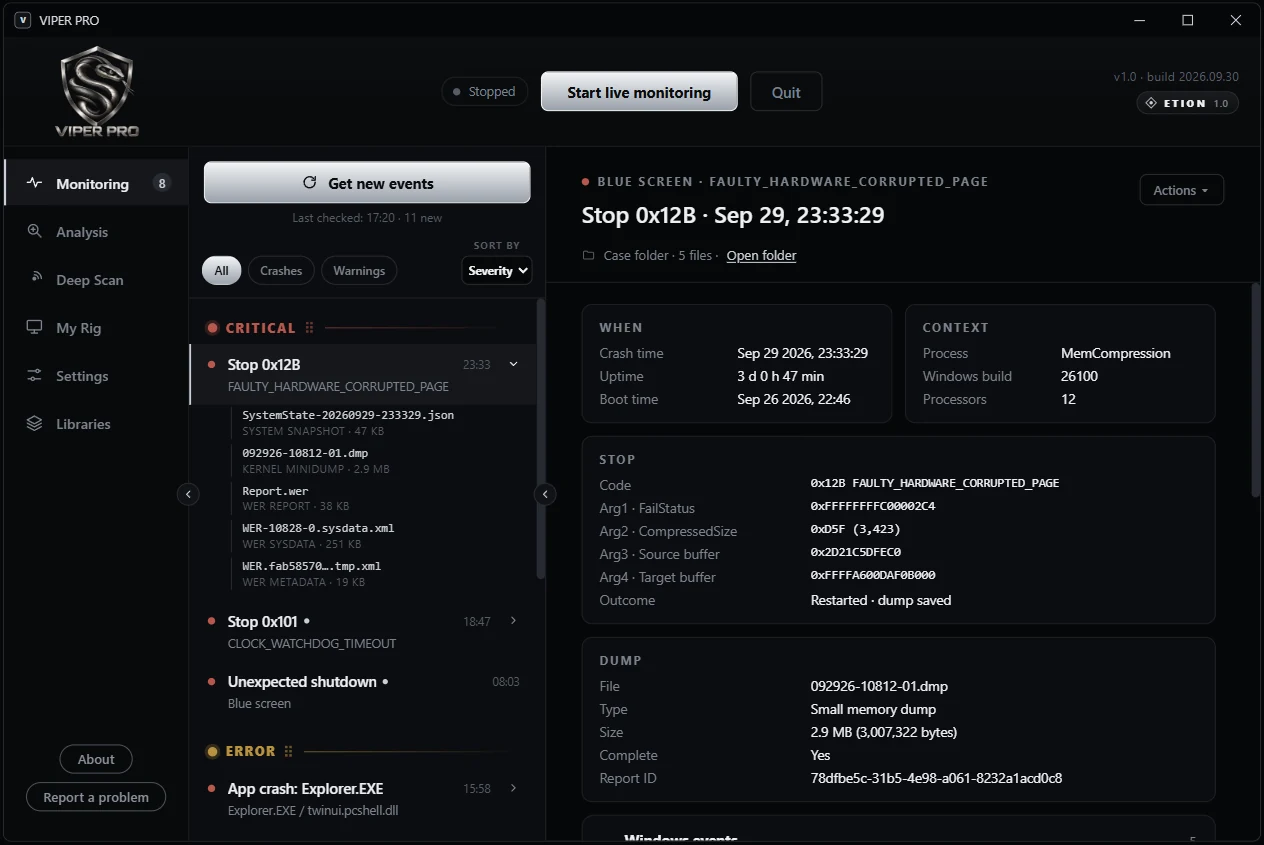This screenshot has height=845, width=1264.
Task: Filter events by Warnings
Action: coord(359,270)
